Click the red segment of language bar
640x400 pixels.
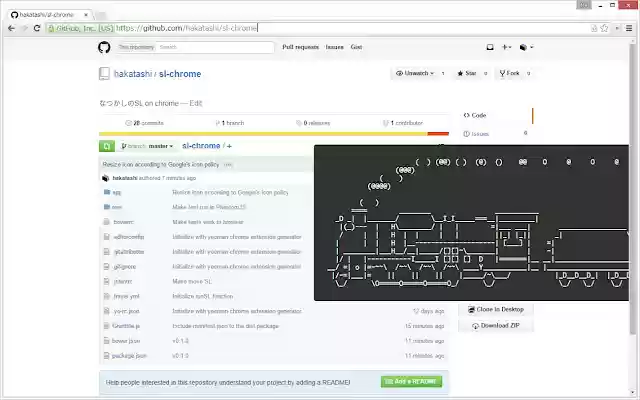pos(438,134)
